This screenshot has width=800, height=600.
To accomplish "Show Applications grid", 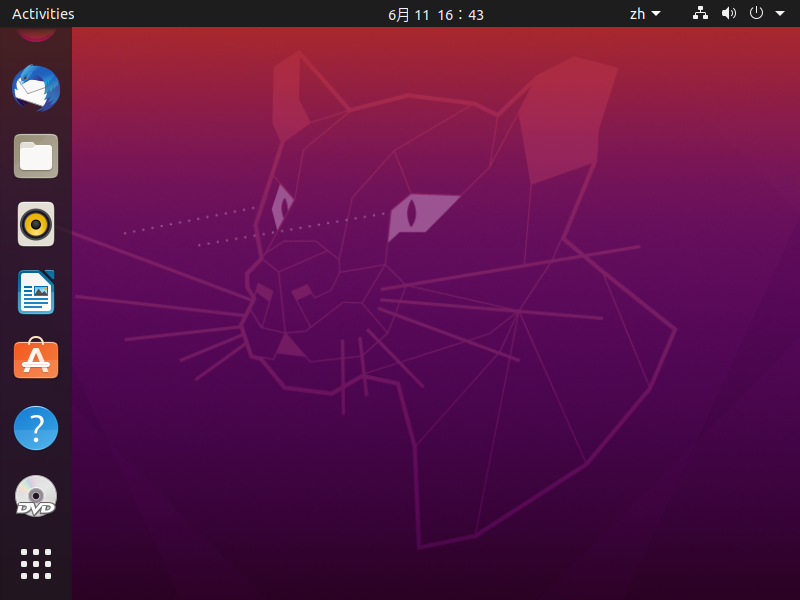I will point(36,564).
